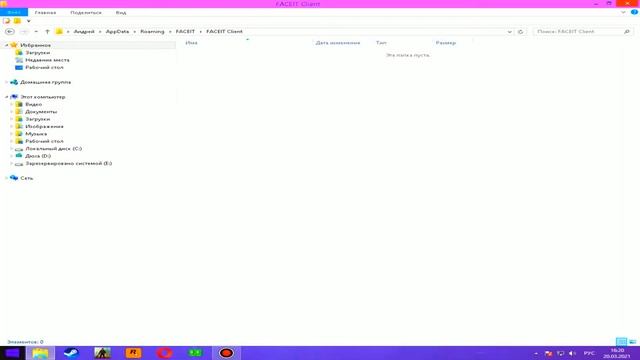Open Рабочий стол under Этот компьютер
The height and width of the screenshot is (360, 640).
tap(44, 141)
